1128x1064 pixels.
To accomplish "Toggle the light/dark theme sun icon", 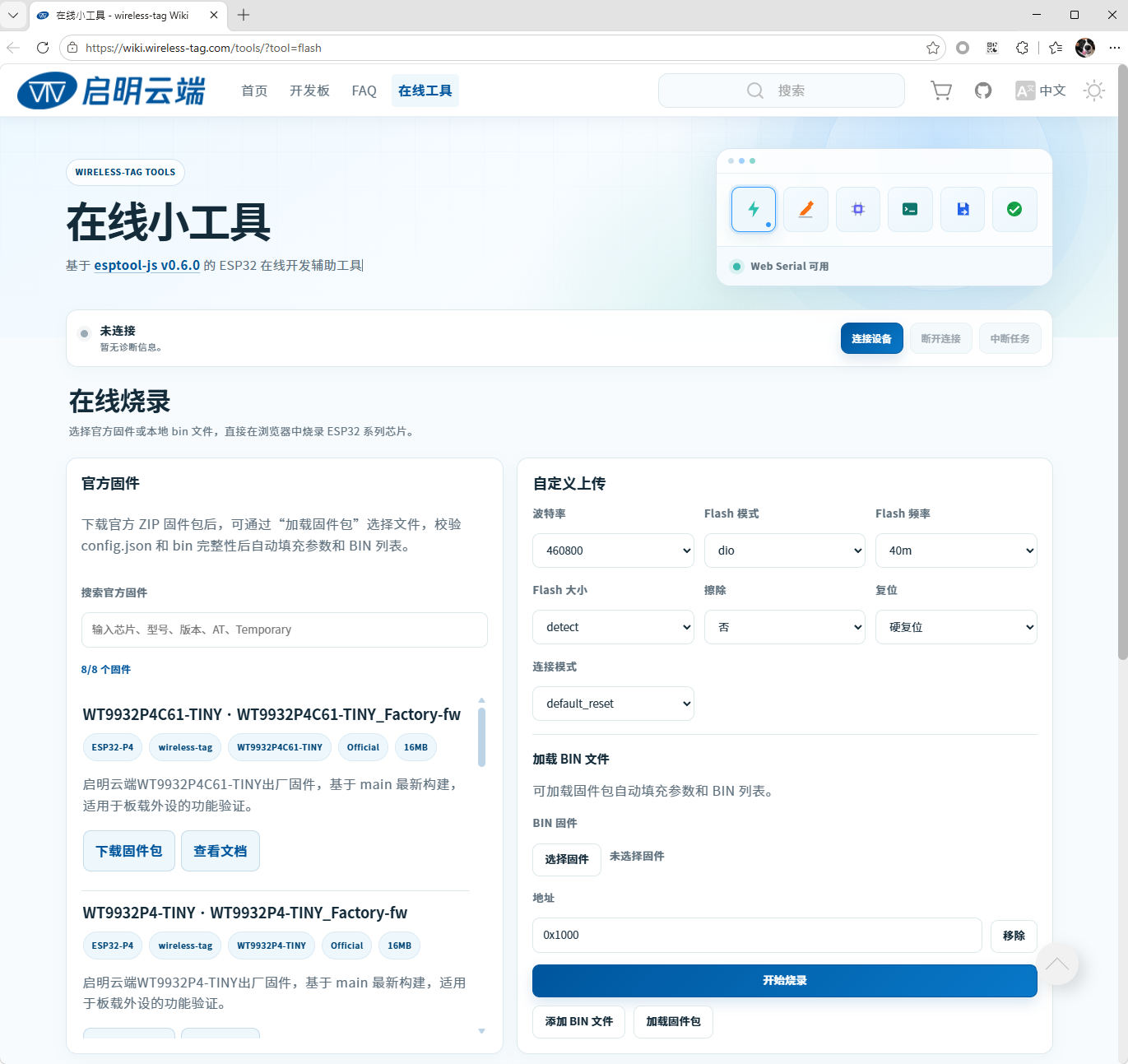I will 1094,91.
